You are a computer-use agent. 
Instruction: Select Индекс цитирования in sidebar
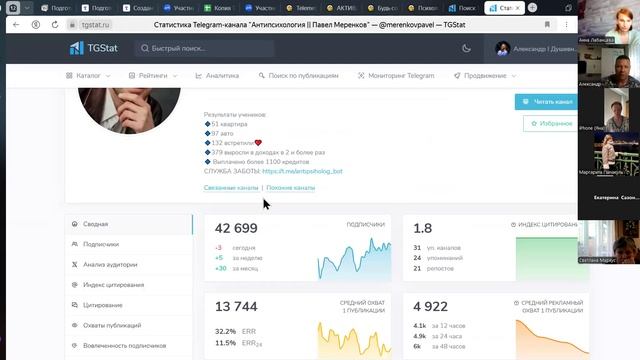pos(129,285)
